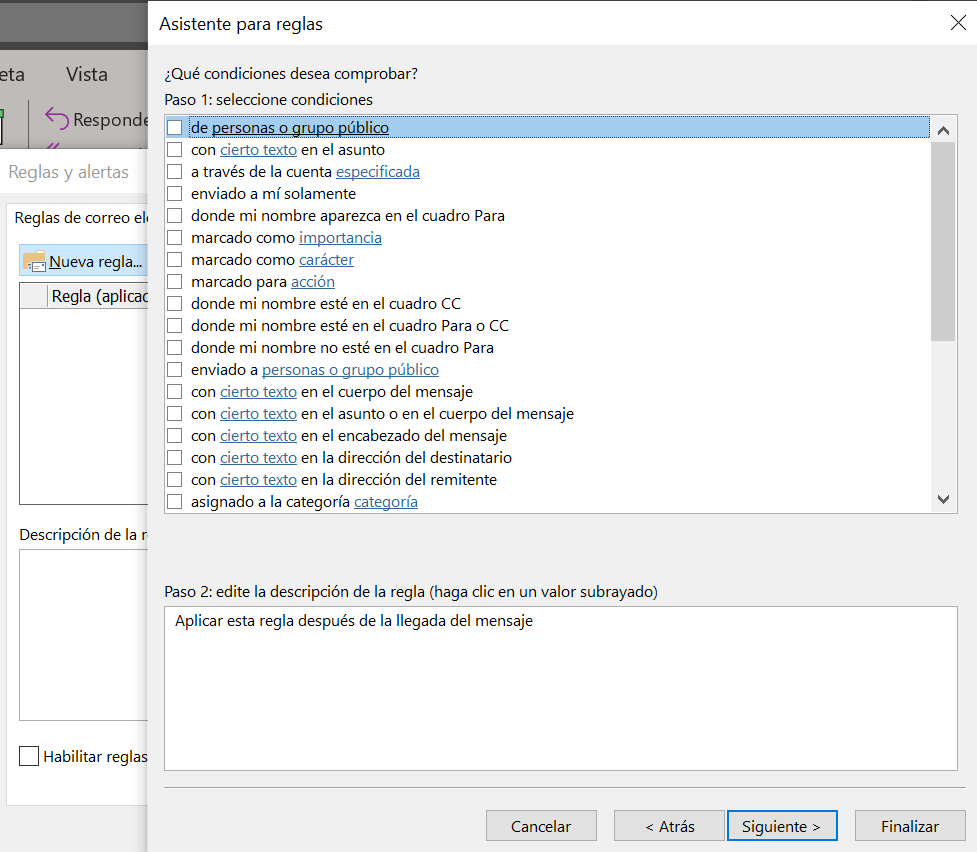Check 'cierto texto en la dirección del remitente' box

click(x=174, y=479)
